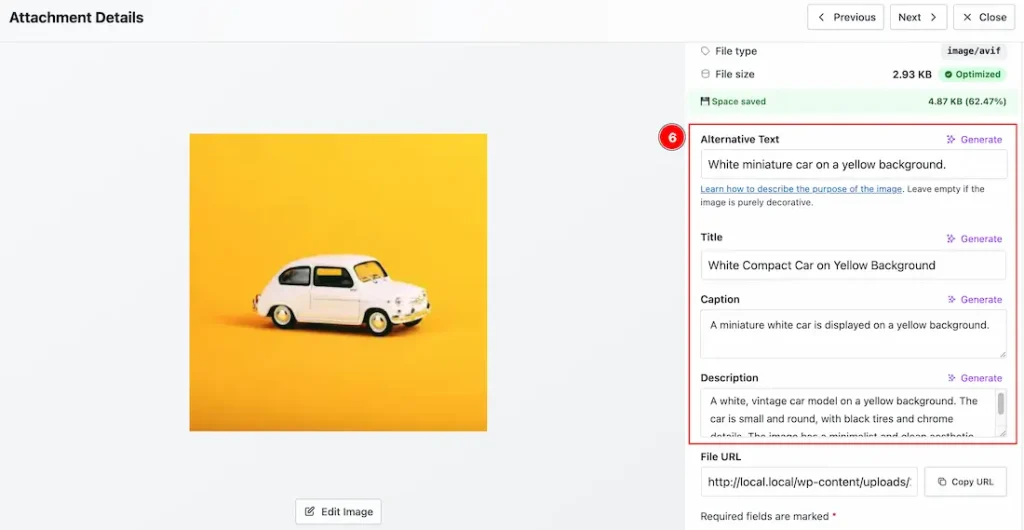
Task: Click the File URL input field
Action: click(x=809, y=482)
